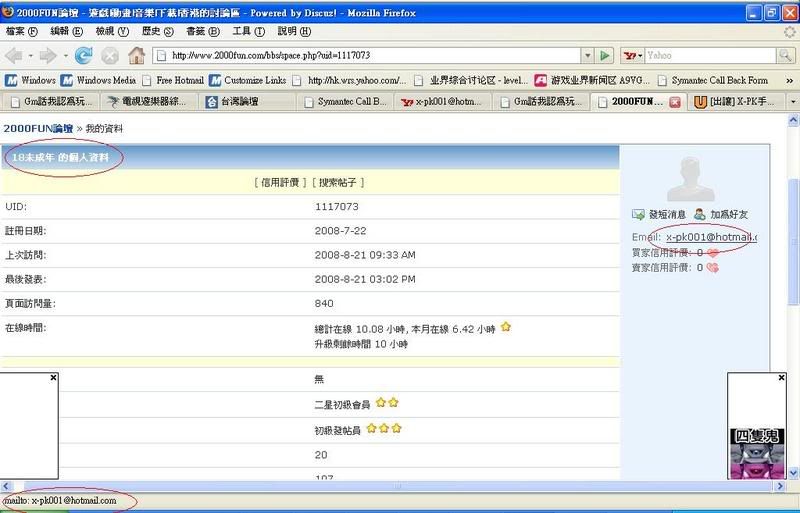
Task: Switch to the first Gm話我認為玩 tab
Action: click(x=51, y=102)
